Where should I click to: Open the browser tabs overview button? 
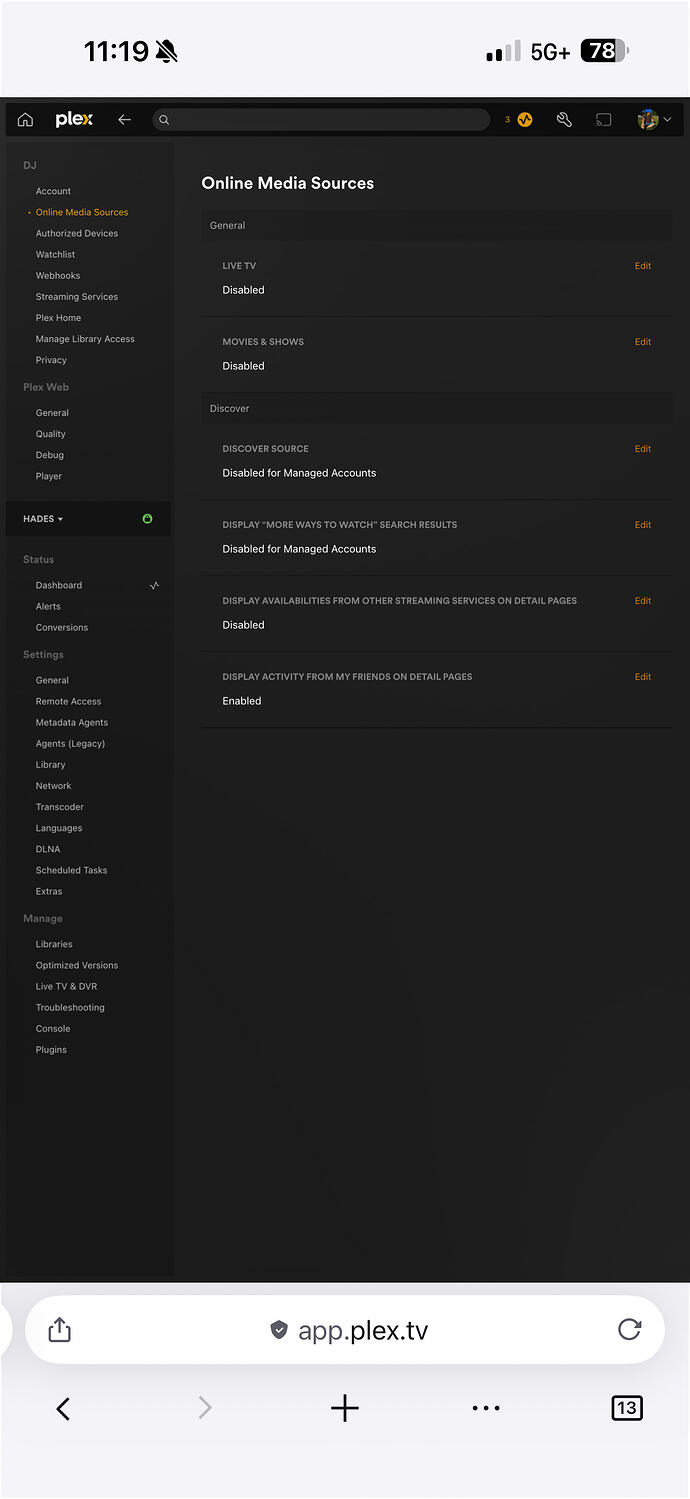[626, 1408]
